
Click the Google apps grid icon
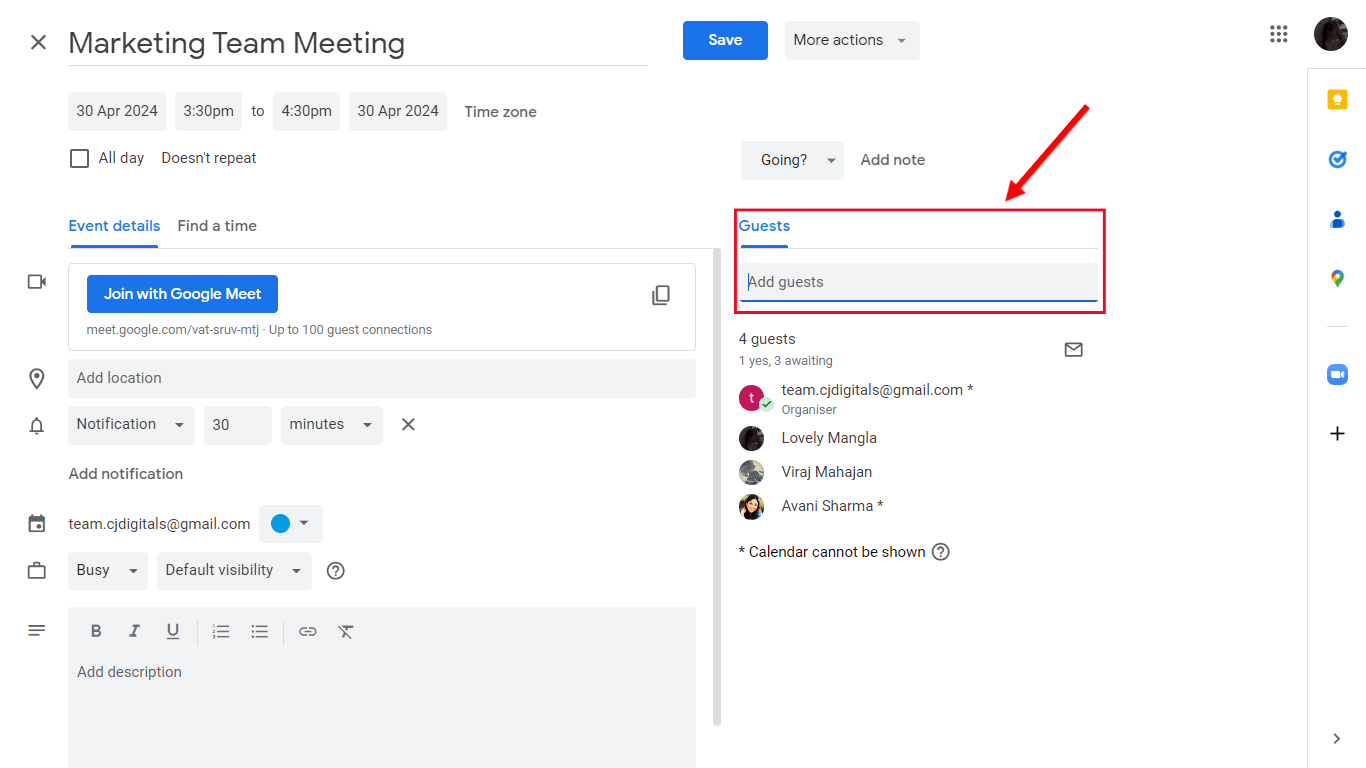click(x=1278, y=35)
